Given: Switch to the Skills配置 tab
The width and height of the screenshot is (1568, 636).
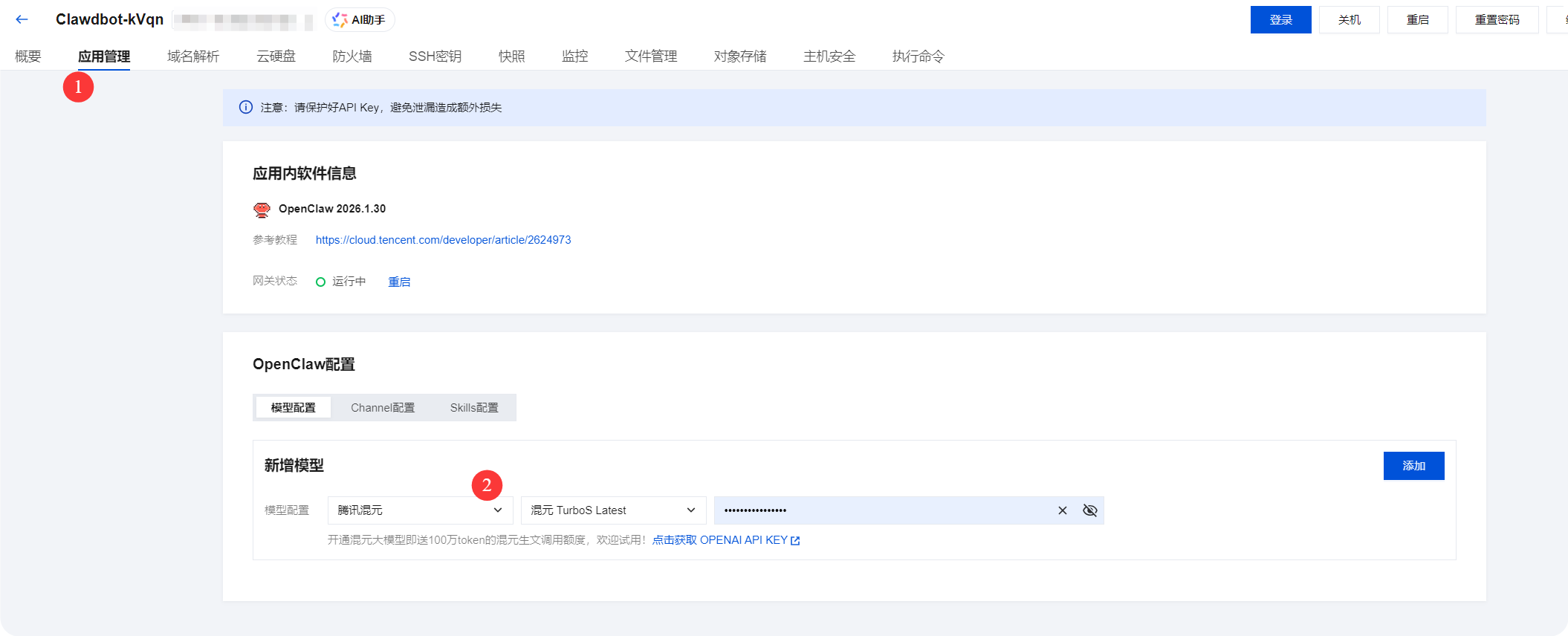Looking at the screenshot, I should pos(474,407).
